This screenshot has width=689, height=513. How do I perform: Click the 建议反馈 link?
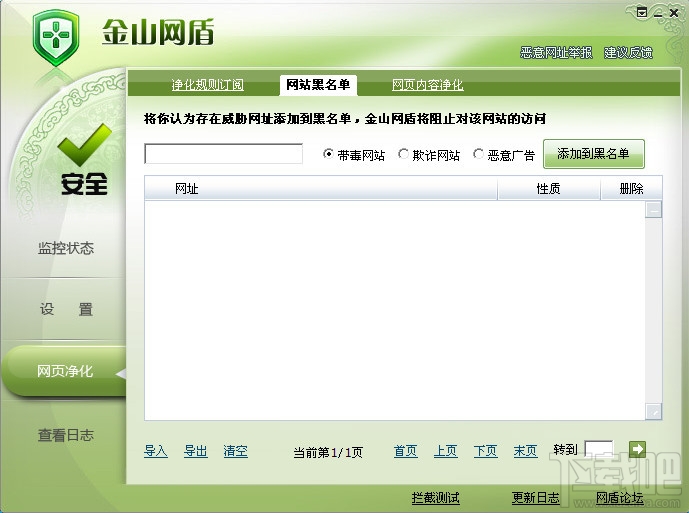click(628, 53)
